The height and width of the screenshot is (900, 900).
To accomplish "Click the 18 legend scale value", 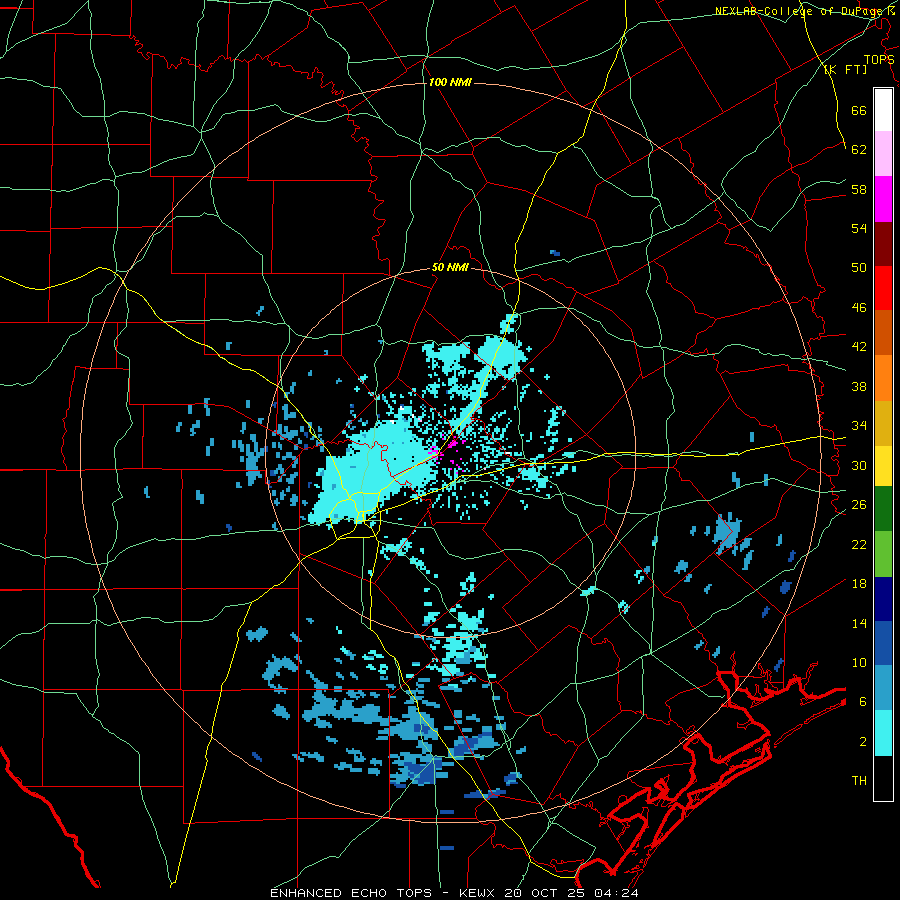I will [859, 584].
